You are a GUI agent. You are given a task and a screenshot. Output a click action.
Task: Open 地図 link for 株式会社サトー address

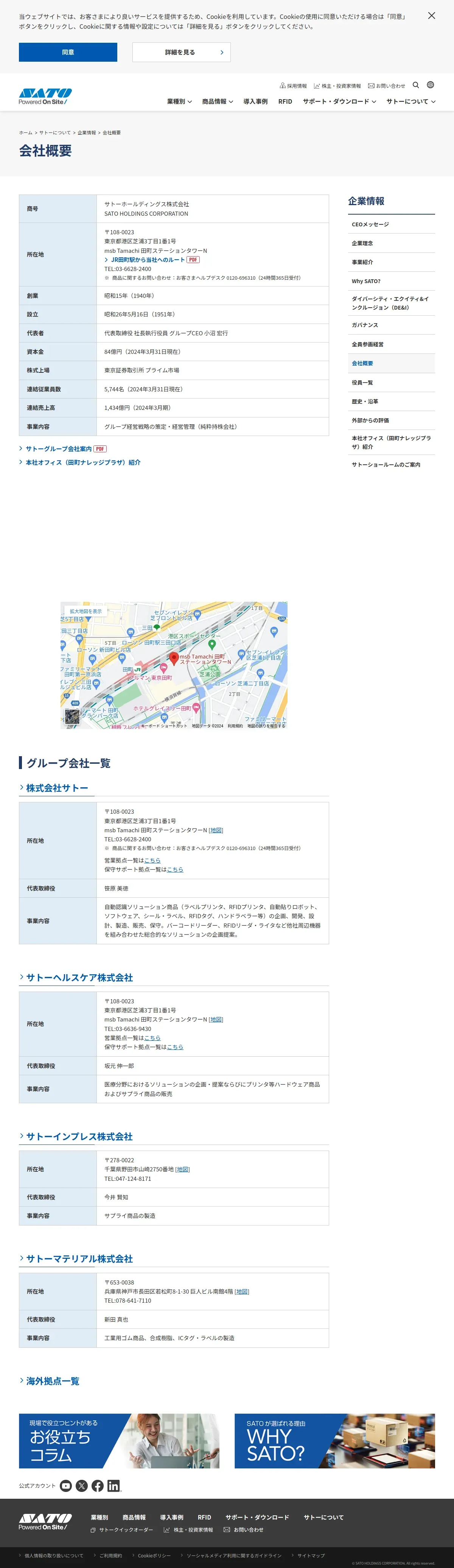[216, 830]
